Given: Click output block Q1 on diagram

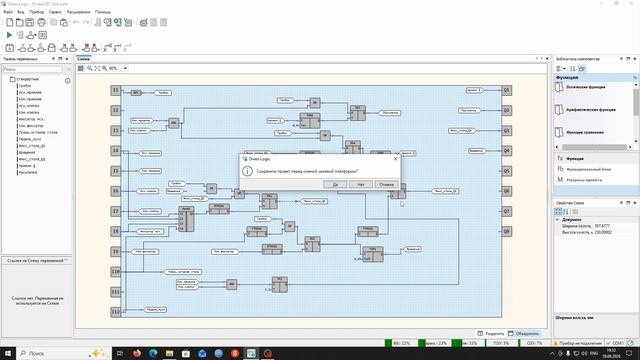Looking at the screenshot, I should [507, 90].
